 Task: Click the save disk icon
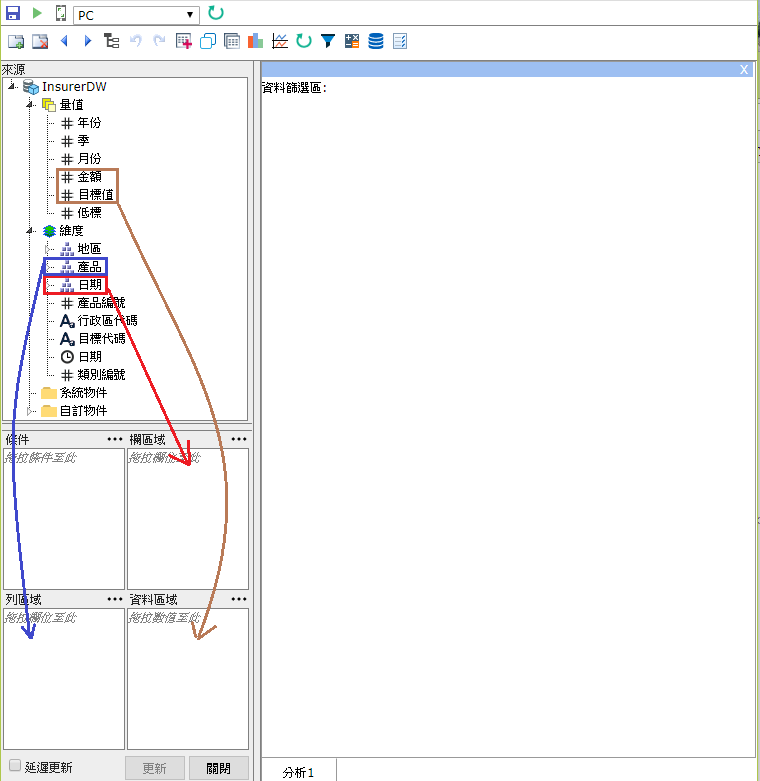coord(12,13)
